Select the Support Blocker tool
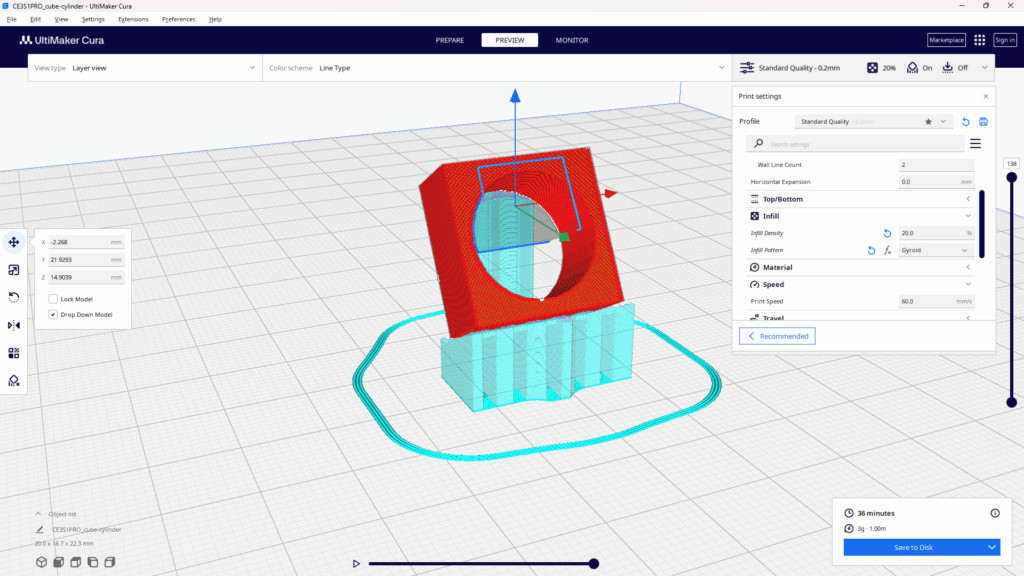 [x=13, y=380]
